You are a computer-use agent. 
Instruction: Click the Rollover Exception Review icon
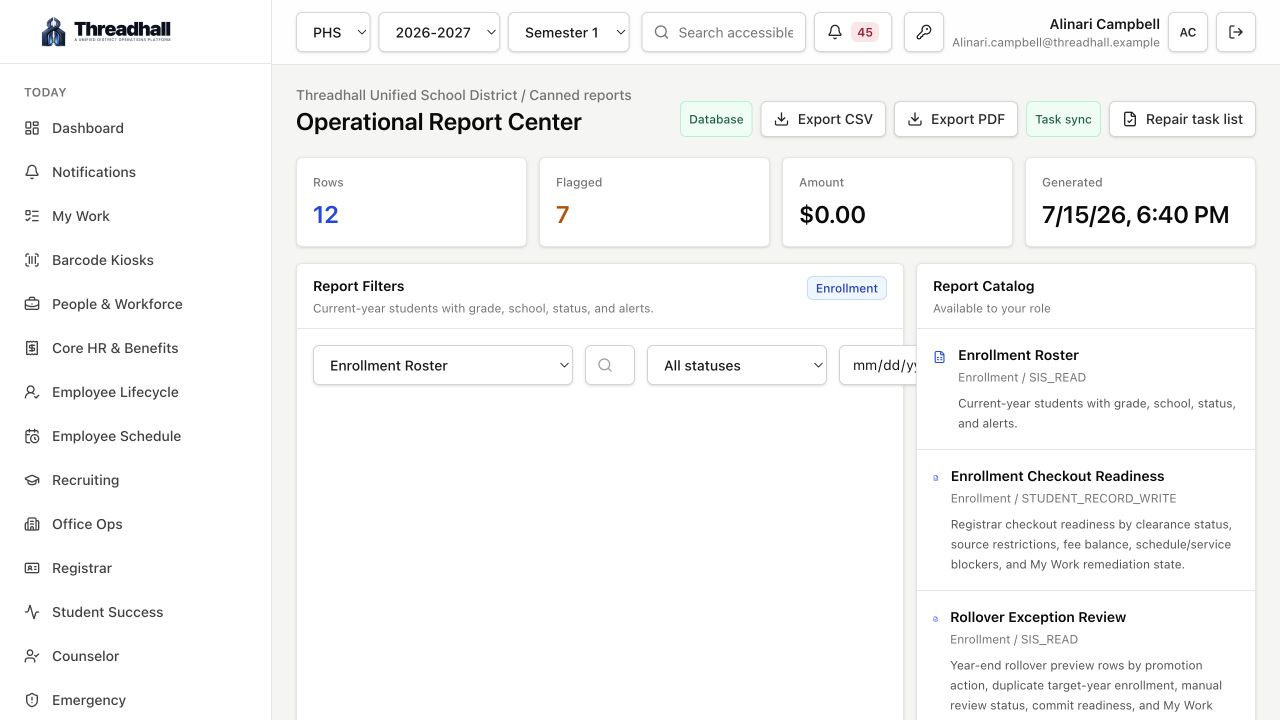pos(936,619)
